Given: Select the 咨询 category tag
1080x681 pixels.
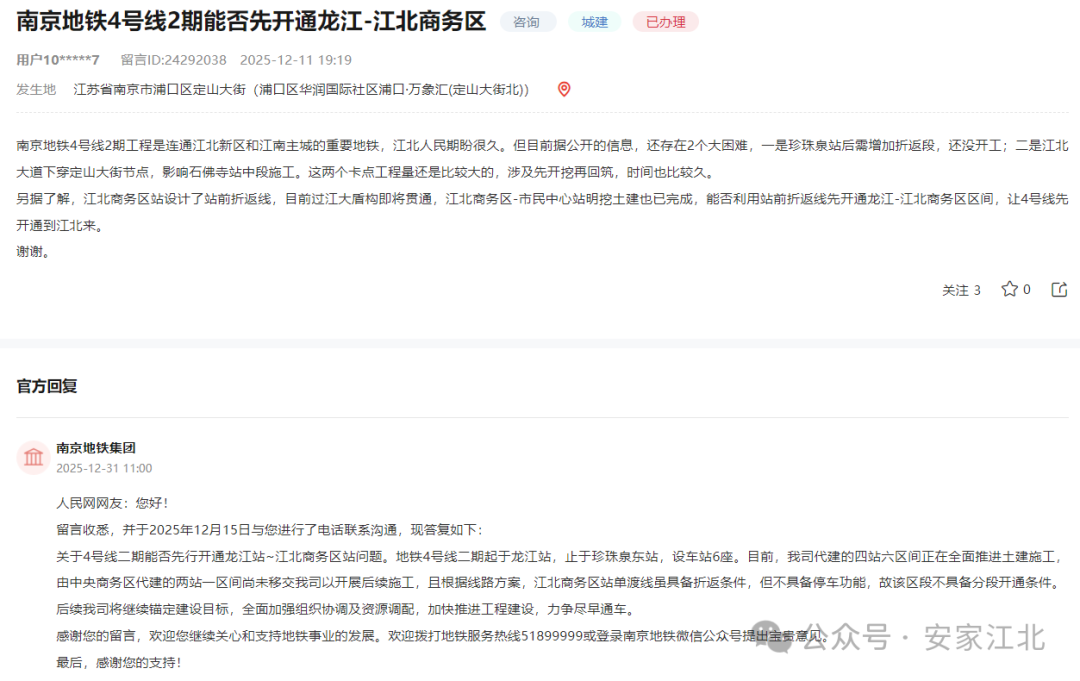Looking at the screenshot, I should (527, 21).
